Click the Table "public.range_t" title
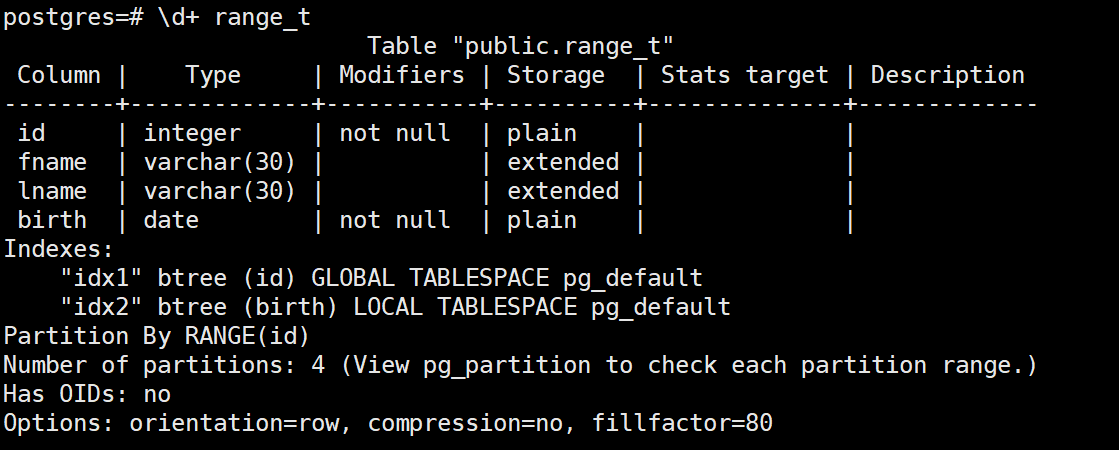Viewport: 1119px width, 450px height. pos(520,46)
